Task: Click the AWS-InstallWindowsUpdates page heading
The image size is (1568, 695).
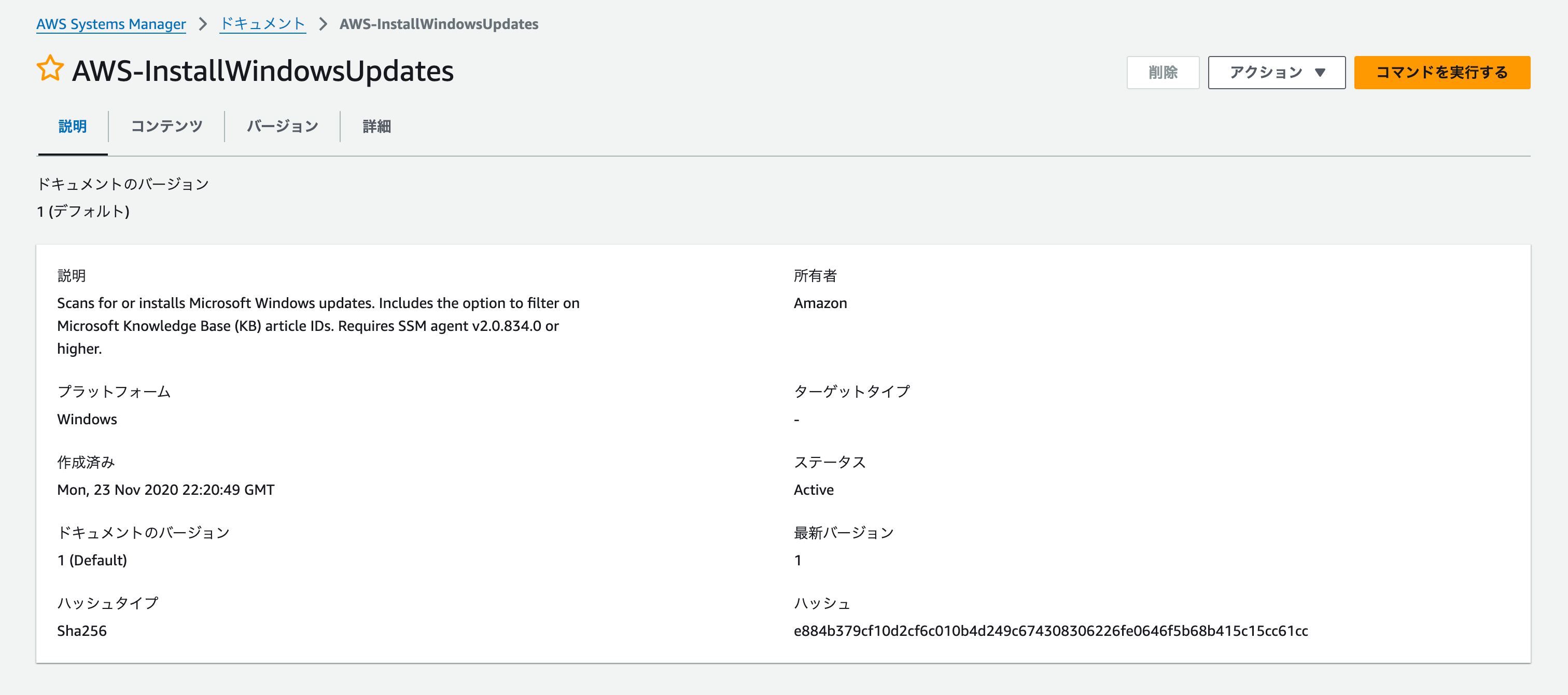Action: coord(262,71)
